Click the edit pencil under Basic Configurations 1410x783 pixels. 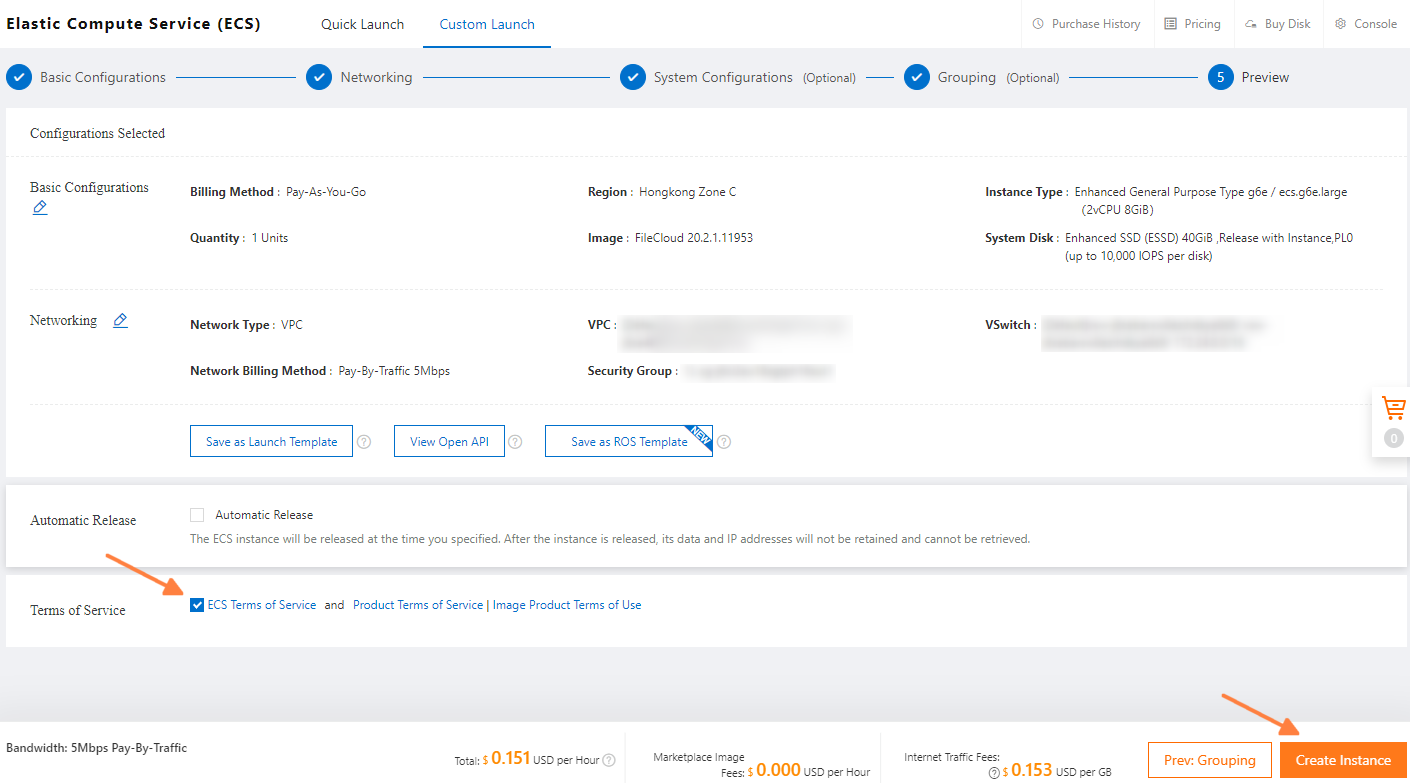click(x=40, y=208)
